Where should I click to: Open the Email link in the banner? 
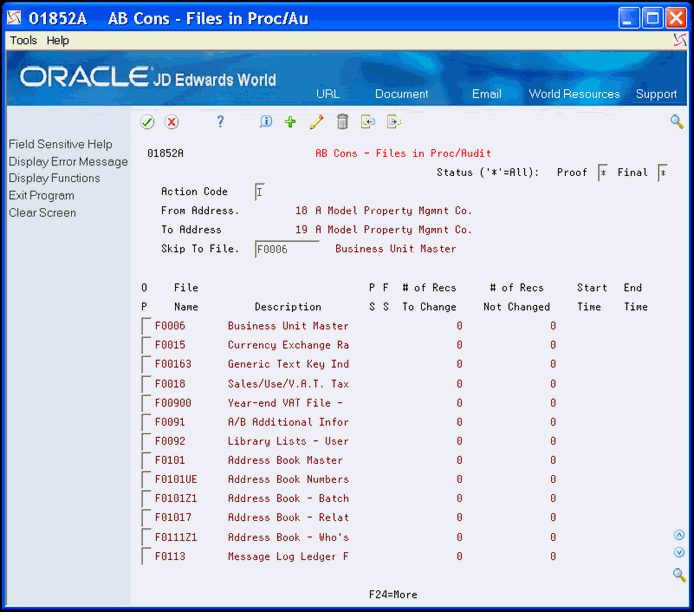pos(486,94)
